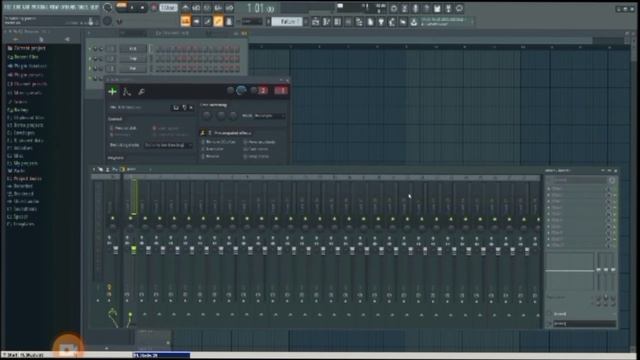This screenshot has width=640, height=360.
Task: Click the pencil-shaped icon in shortcut row
Action: coord(207,21)
